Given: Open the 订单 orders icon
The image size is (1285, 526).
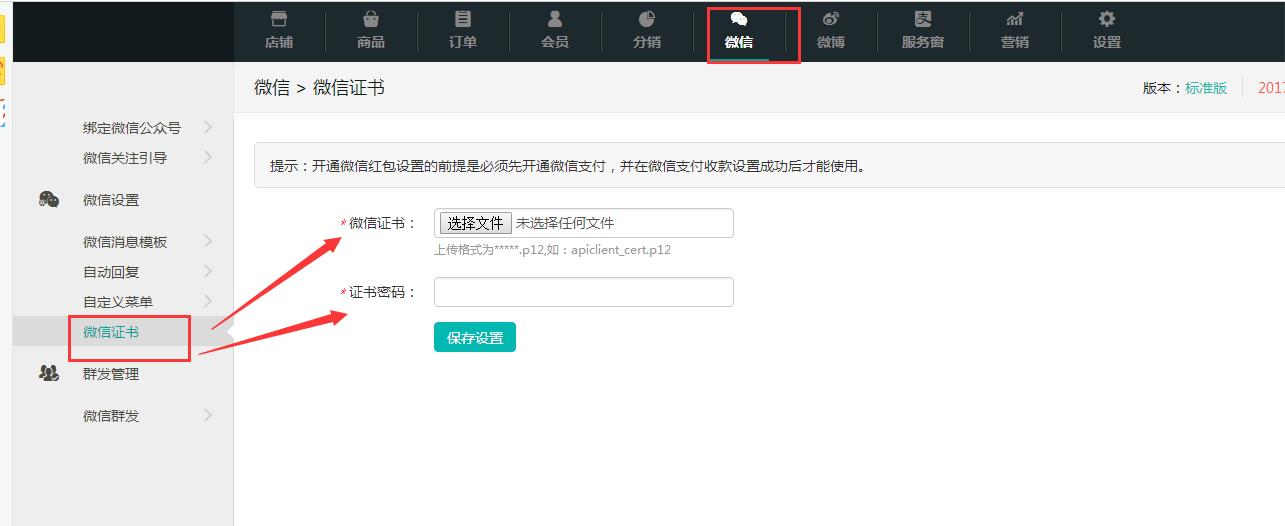Looking at the screenshot, I should click(463, 19).
